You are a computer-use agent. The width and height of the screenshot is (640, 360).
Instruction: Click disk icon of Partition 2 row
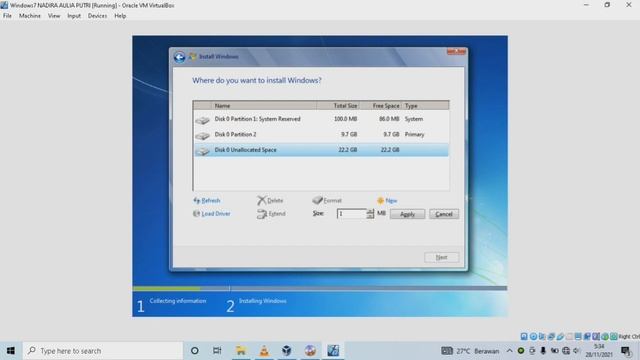click(x=202, y=136)
